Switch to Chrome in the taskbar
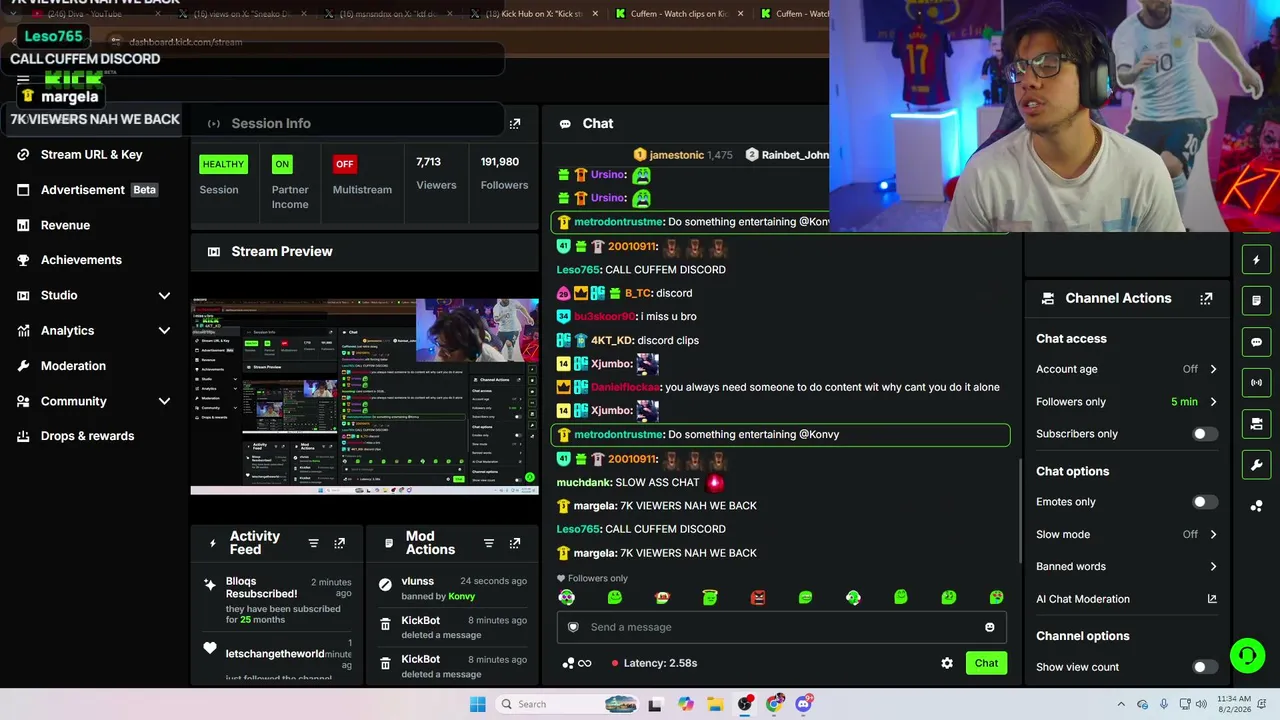1280x720 pixels. pyautogui.click(x=775, y=704)
